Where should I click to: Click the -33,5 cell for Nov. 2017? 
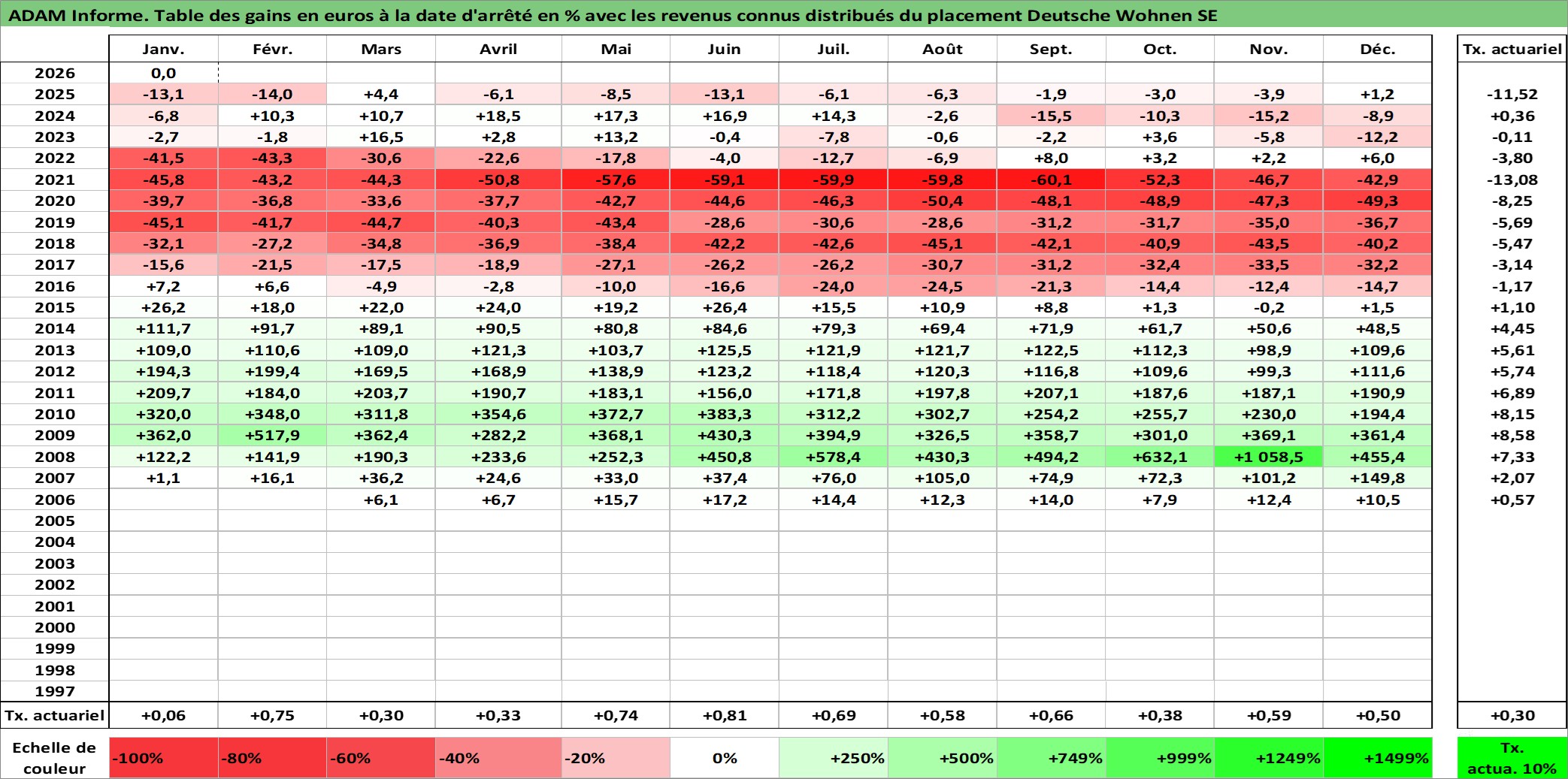[1269, 264]
